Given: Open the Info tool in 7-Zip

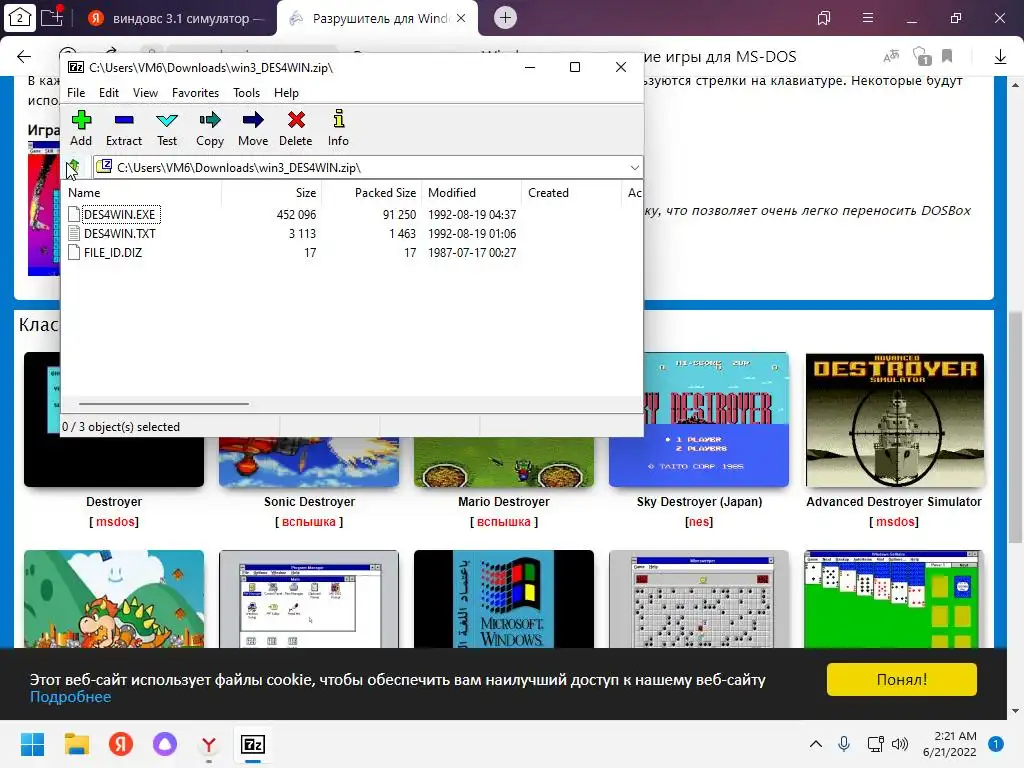Looking at the screenshot, I should [x=338, y=128].
